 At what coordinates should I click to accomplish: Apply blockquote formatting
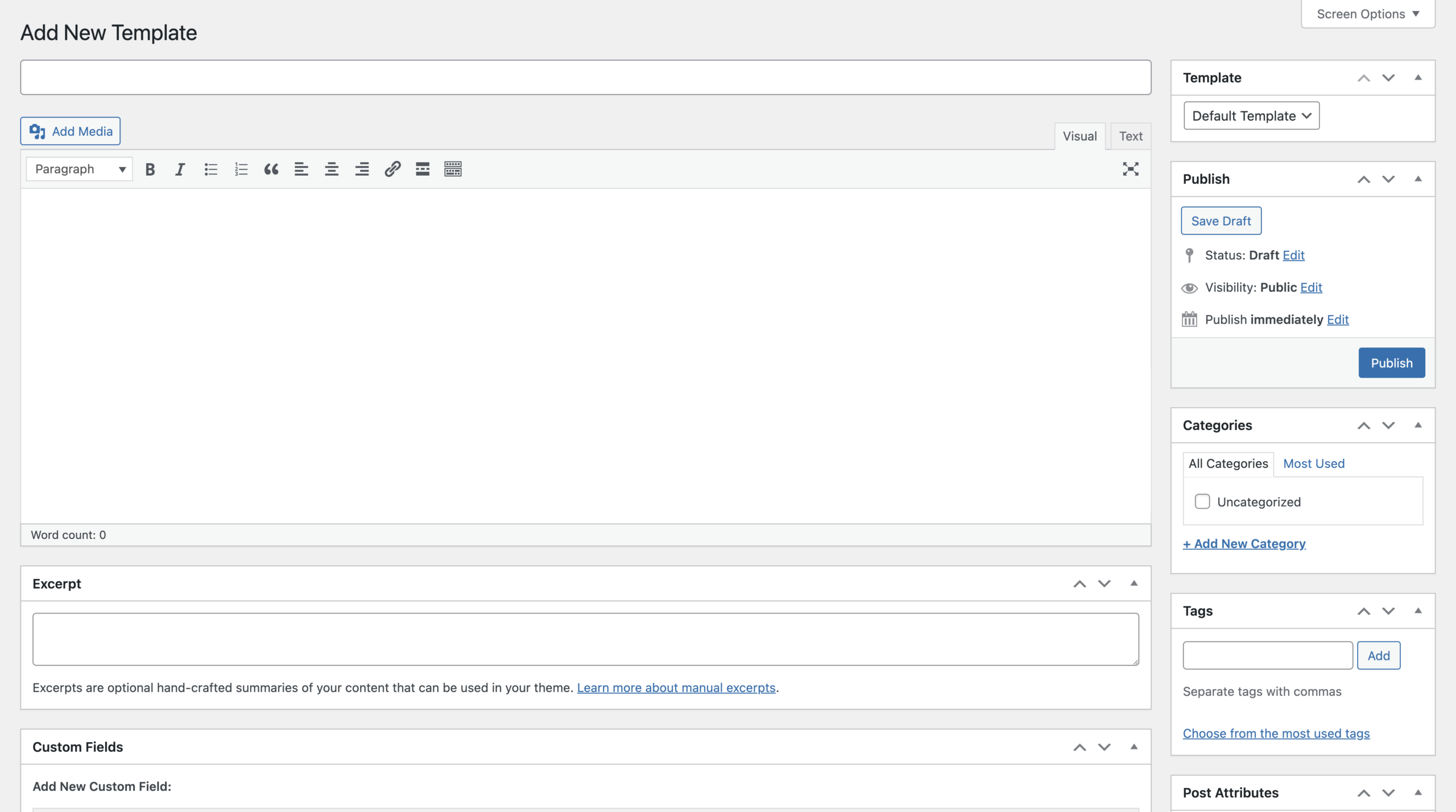(271, 169)
